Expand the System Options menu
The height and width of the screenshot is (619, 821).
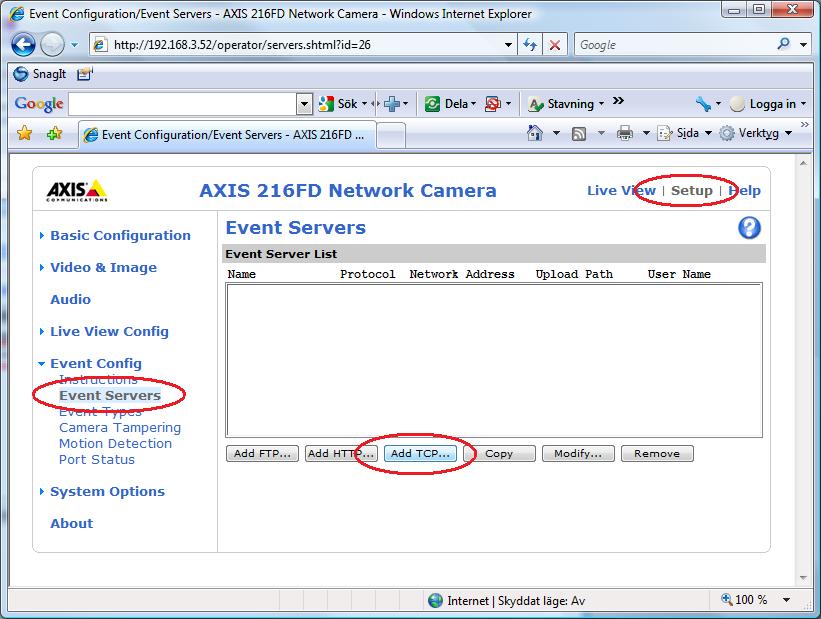pyautogui.click(x=107, y=492)
